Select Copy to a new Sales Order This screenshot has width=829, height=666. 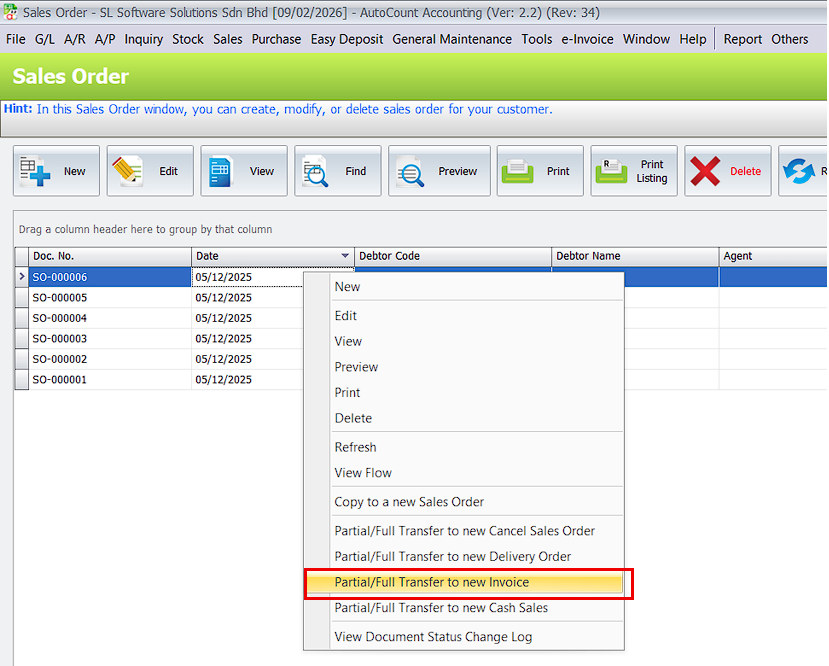click(x=409, y=502)
